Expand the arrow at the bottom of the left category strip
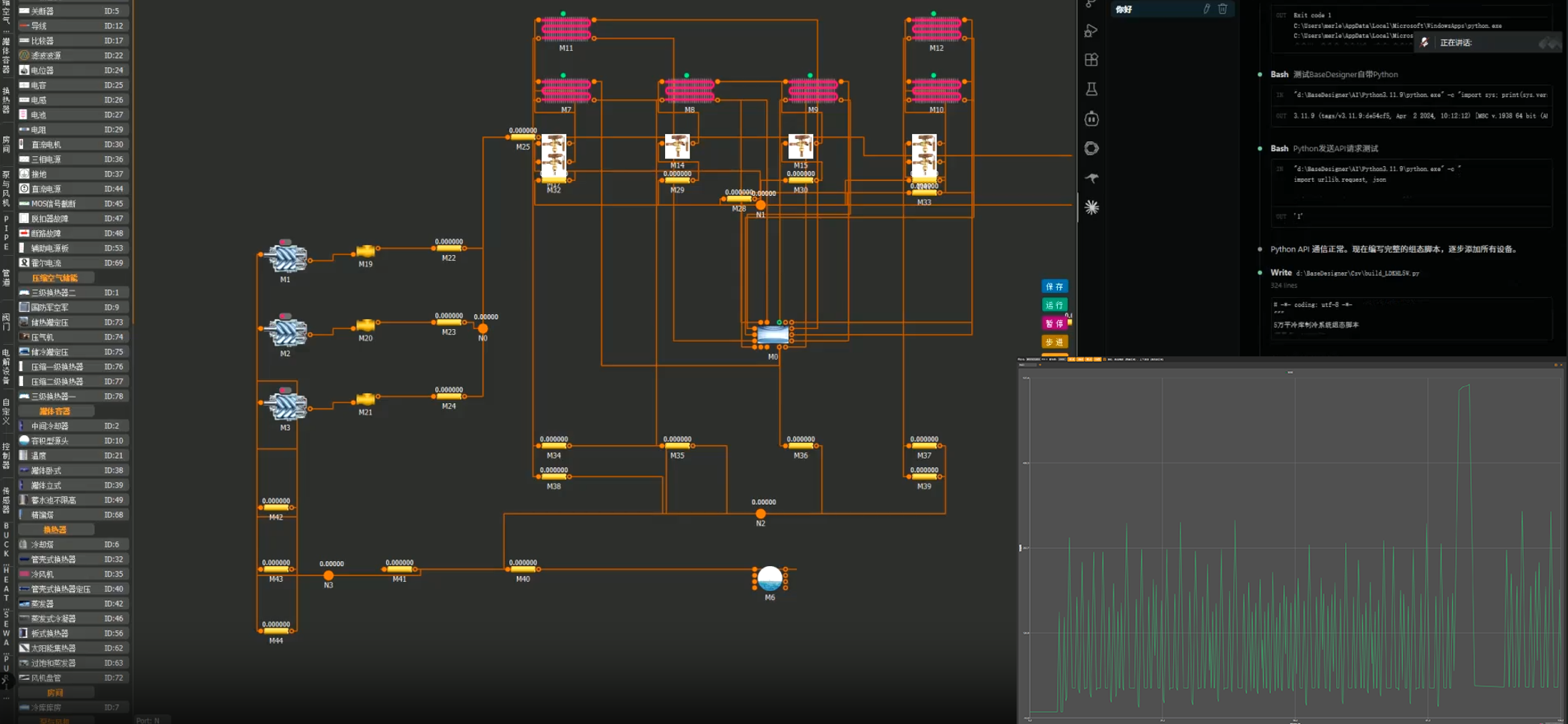This screenshot has width=1568, height=724. click(6, 681)
